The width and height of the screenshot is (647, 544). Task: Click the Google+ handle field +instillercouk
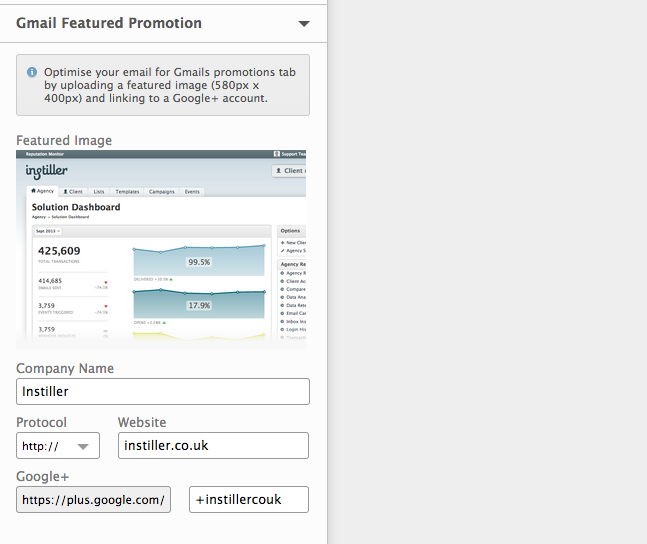click(249, 500)
